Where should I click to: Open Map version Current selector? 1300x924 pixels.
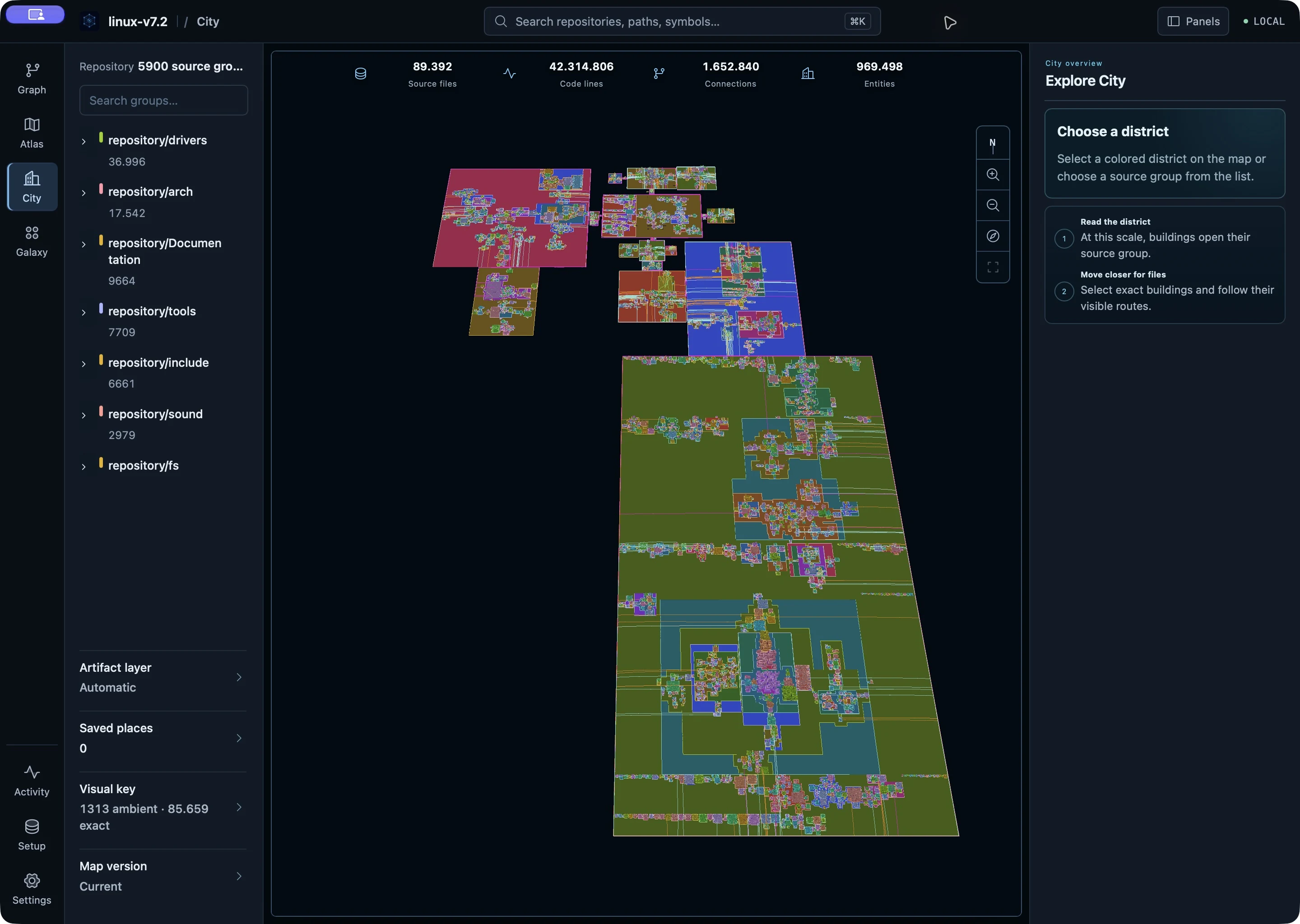click(163, 876)
